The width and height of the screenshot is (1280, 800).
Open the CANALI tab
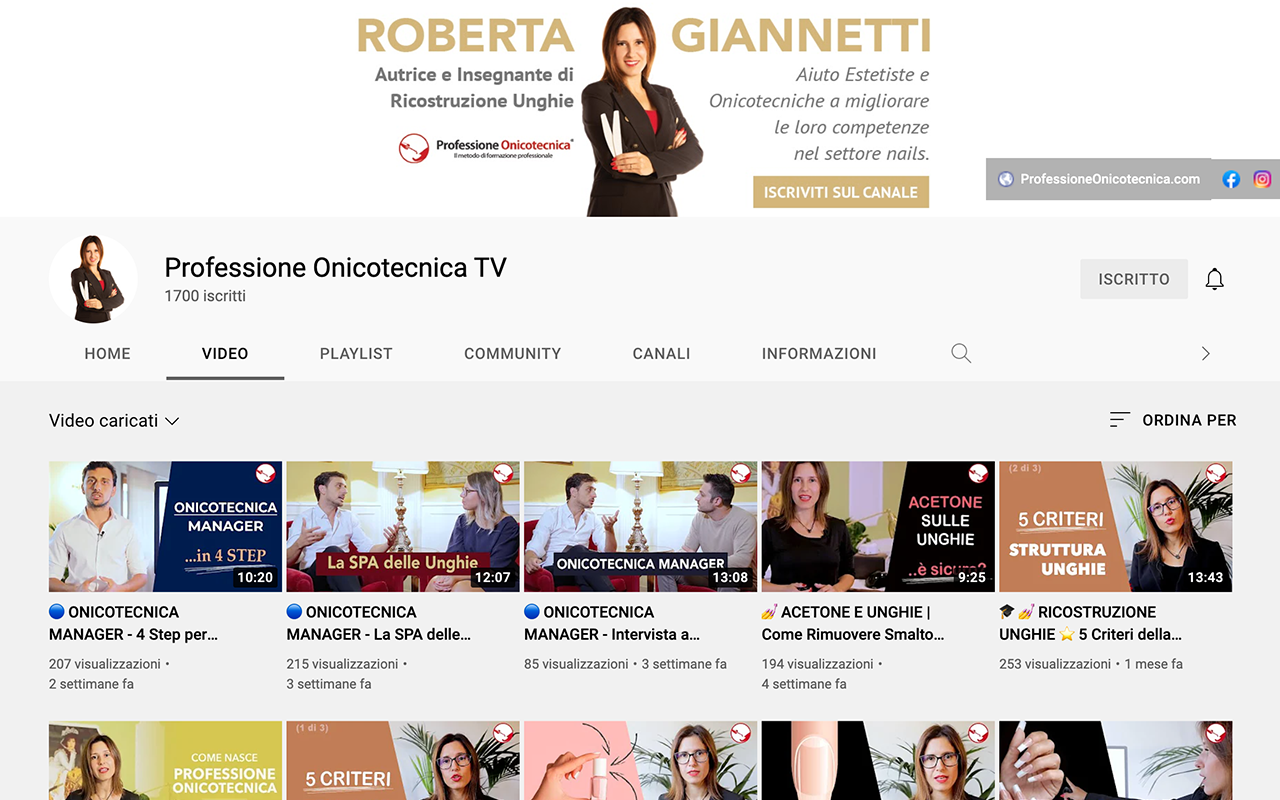coord(661,353)
